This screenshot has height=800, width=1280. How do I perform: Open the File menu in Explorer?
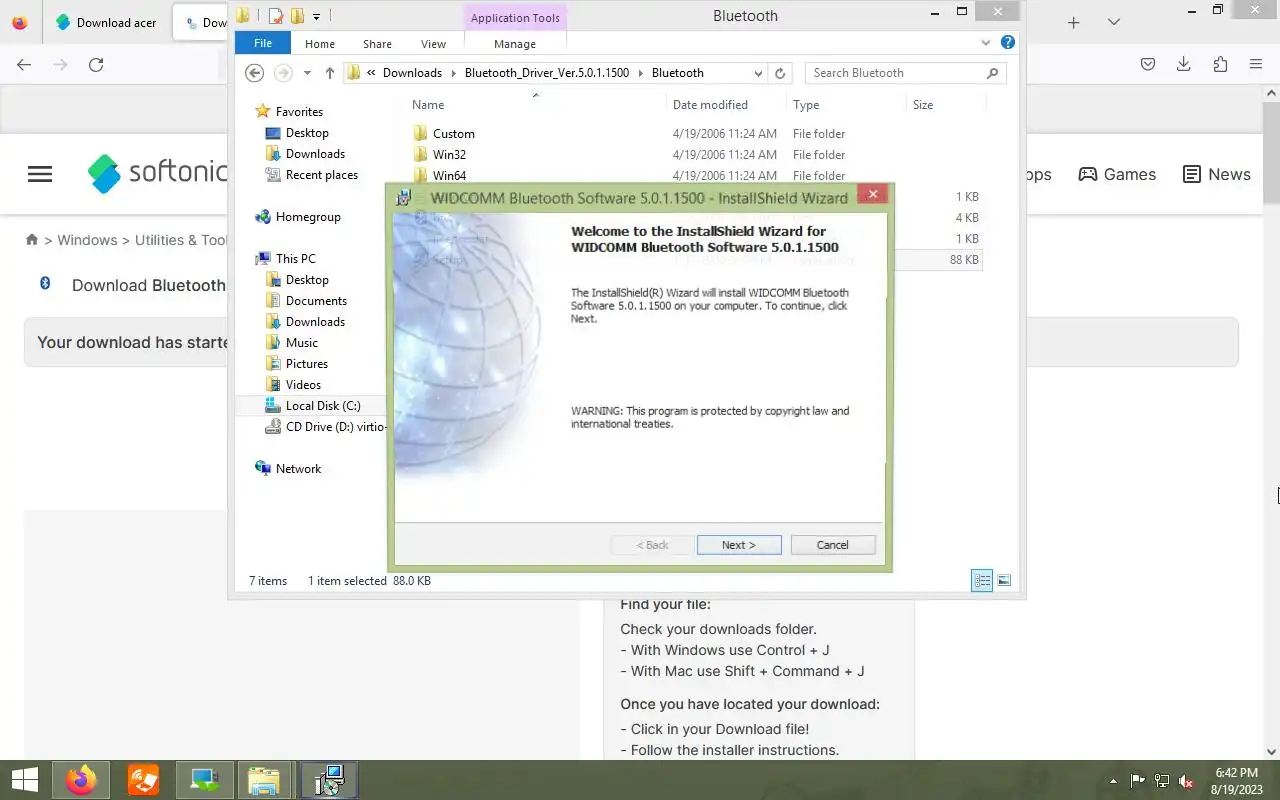pos(263,44)
